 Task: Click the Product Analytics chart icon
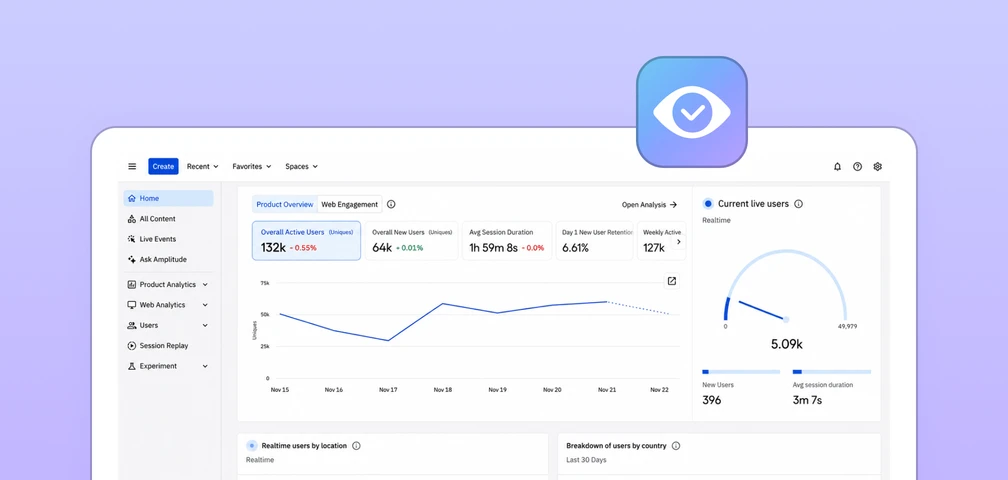pos(132,285)
